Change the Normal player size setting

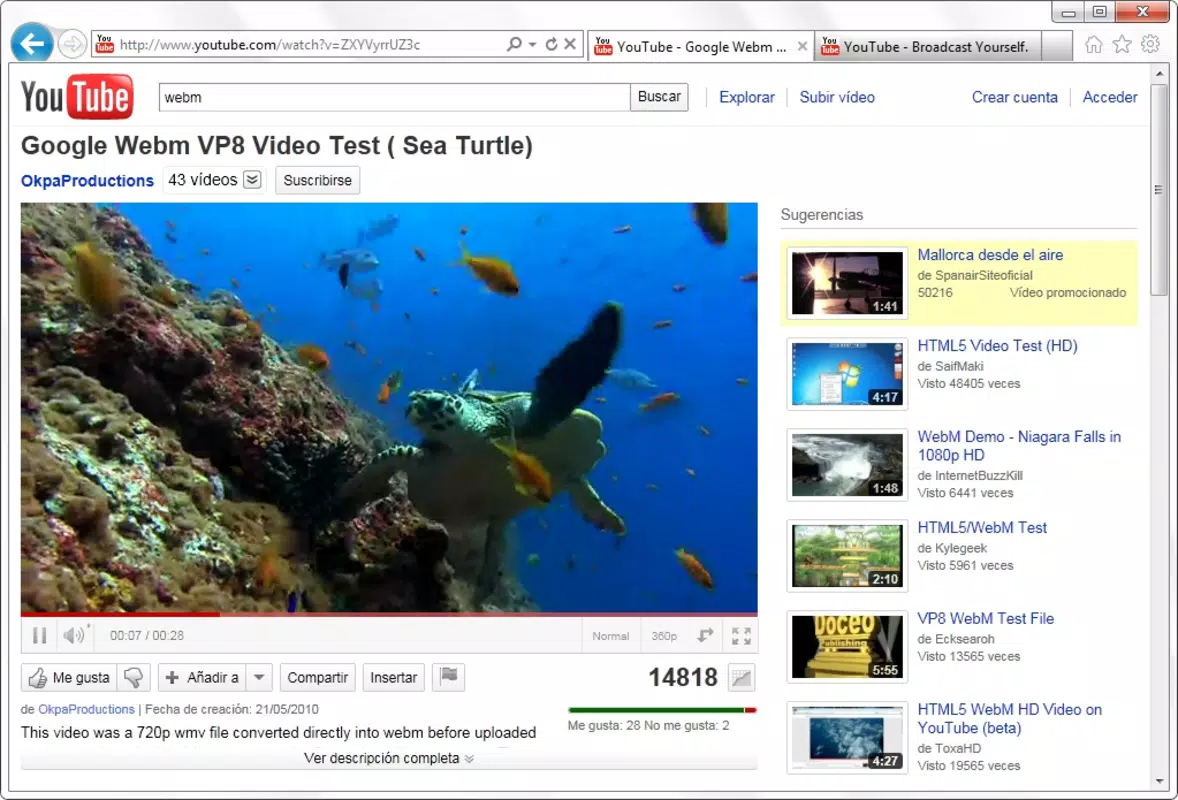[610, 635]
